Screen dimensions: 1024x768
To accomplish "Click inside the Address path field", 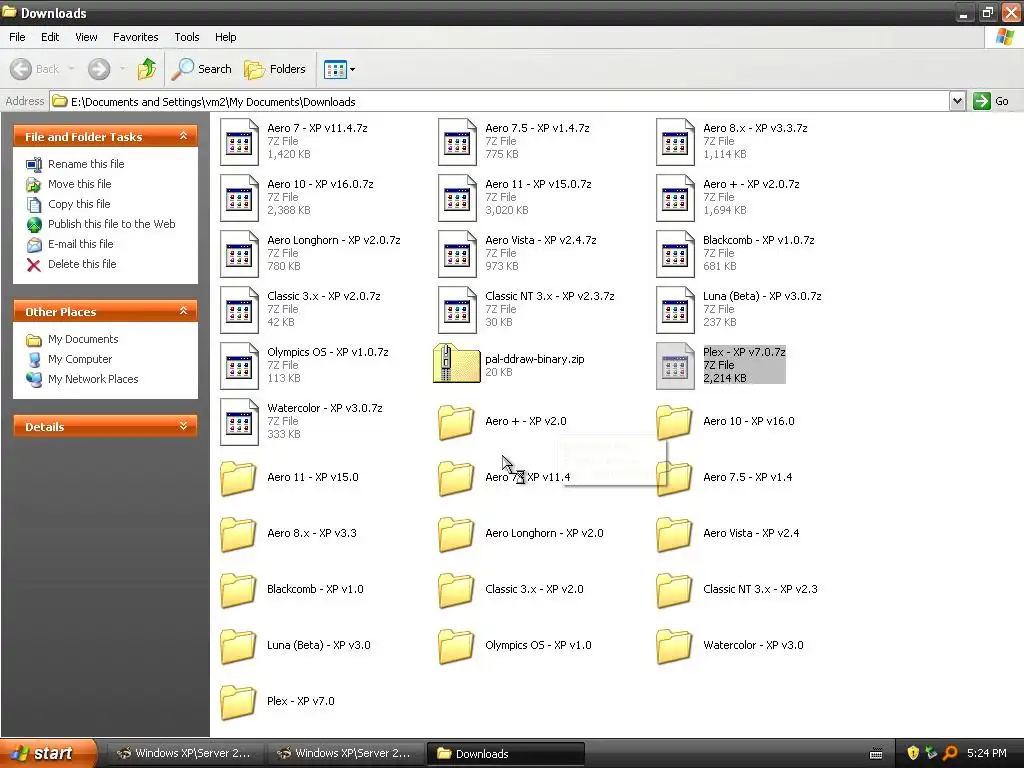I will click(500, 101).
